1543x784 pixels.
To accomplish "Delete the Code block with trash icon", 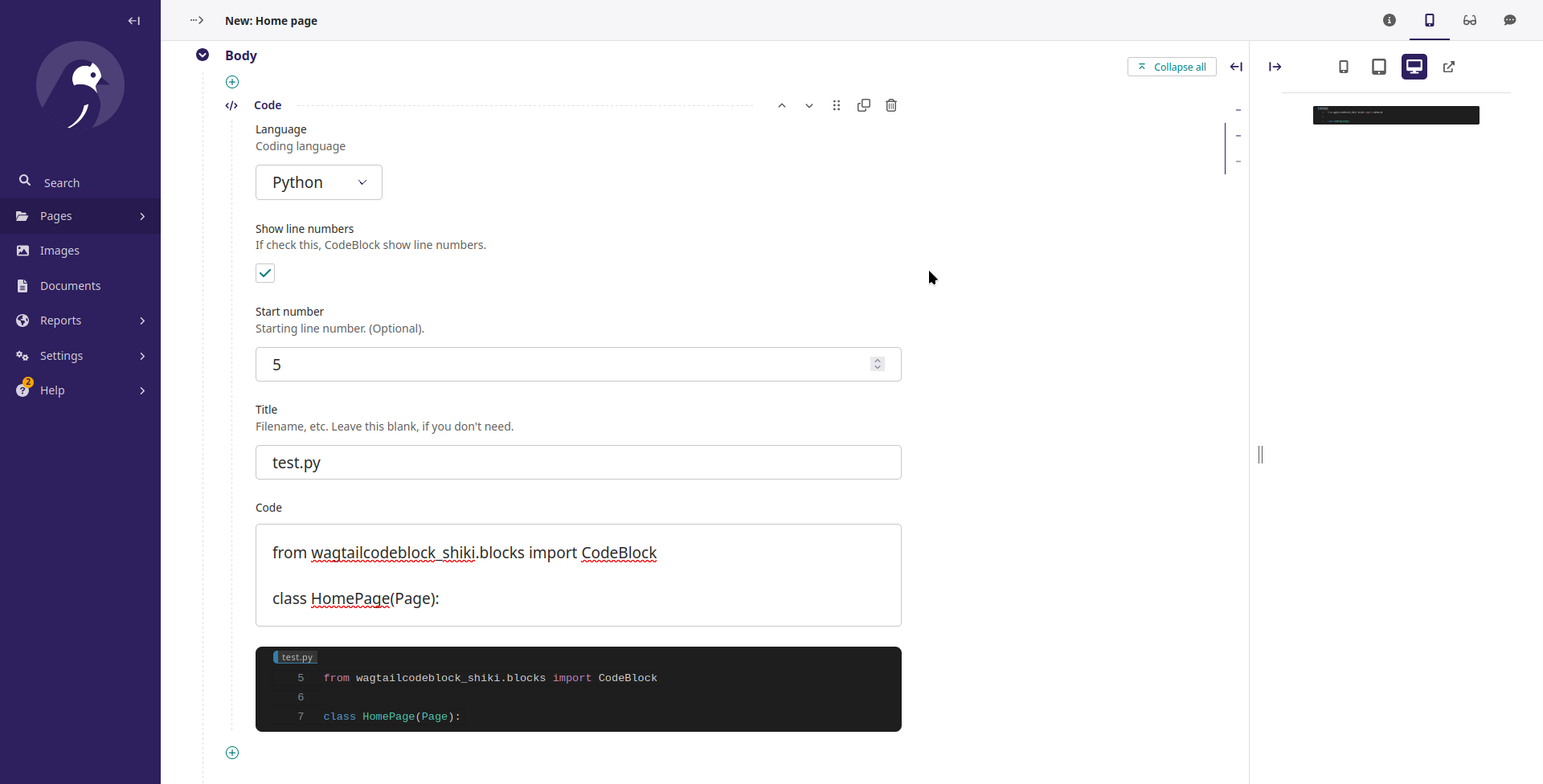I will (x=891, y=105).
